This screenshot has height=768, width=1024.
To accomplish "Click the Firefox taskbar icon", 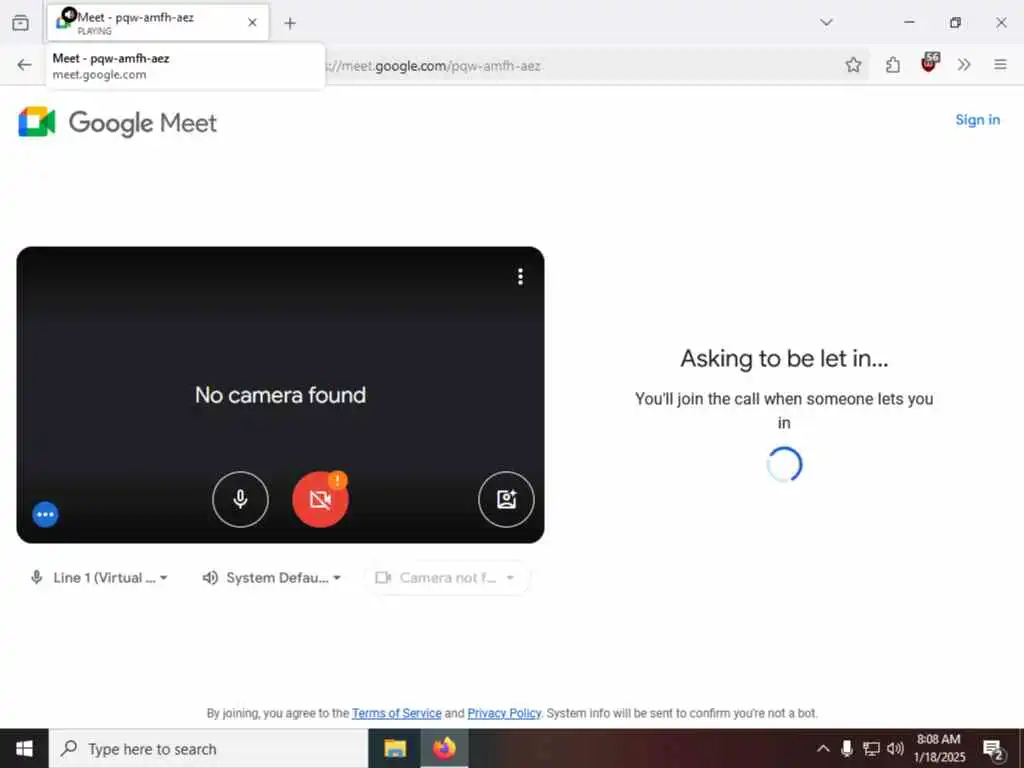I will (x=444, y=748).
